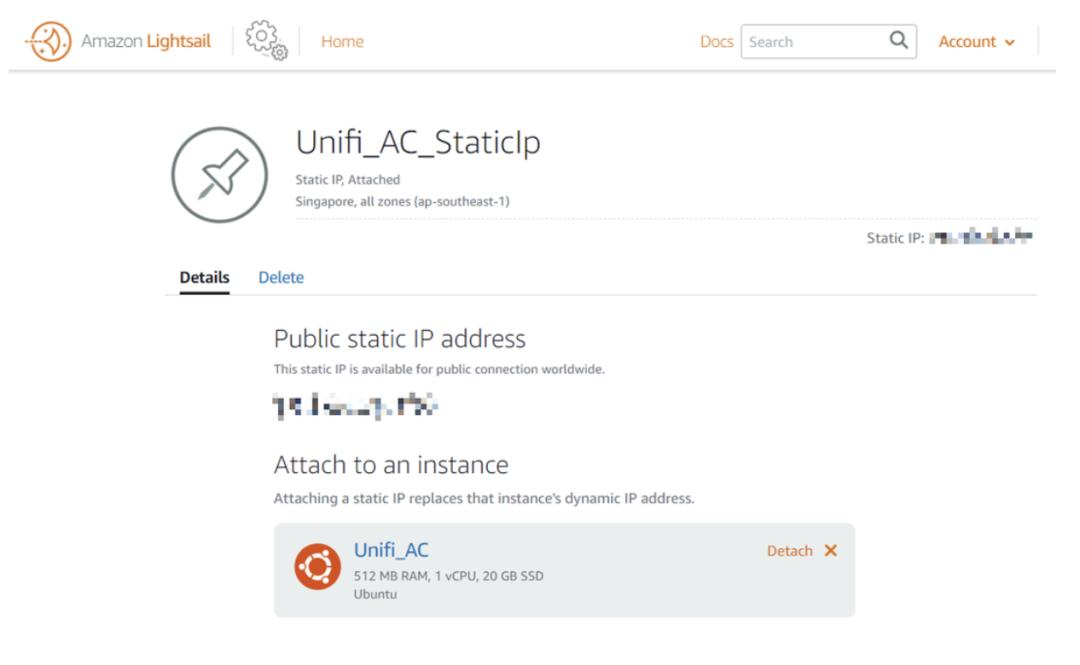
Task: Click the Unifi_AC instance name link
Action: (x=391, y=549)
